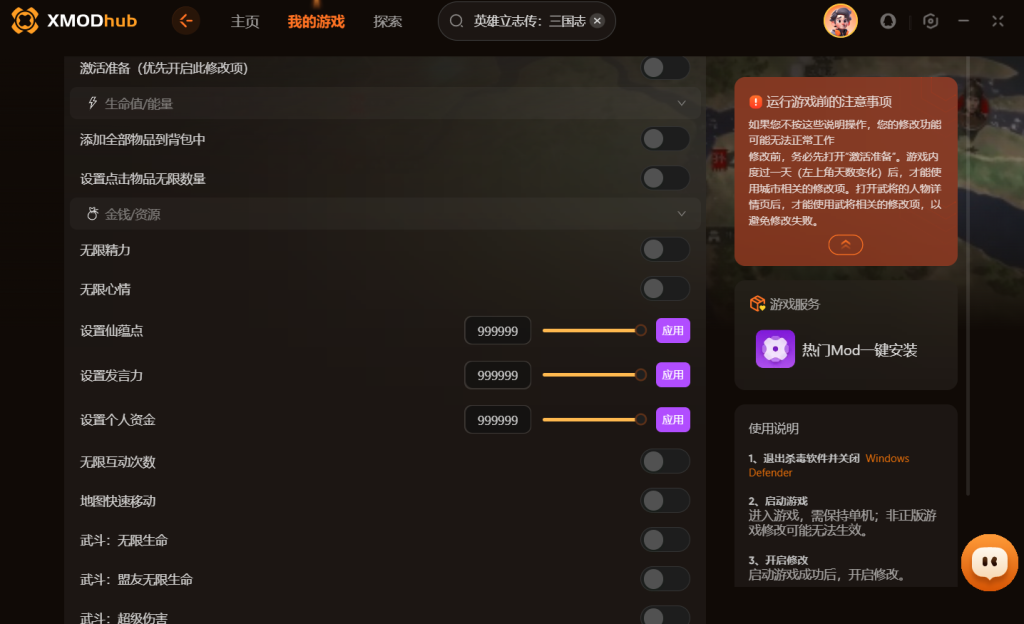The image size is (1024, 624).
Task: Switch to the 探索 tab
Action: 387,22
